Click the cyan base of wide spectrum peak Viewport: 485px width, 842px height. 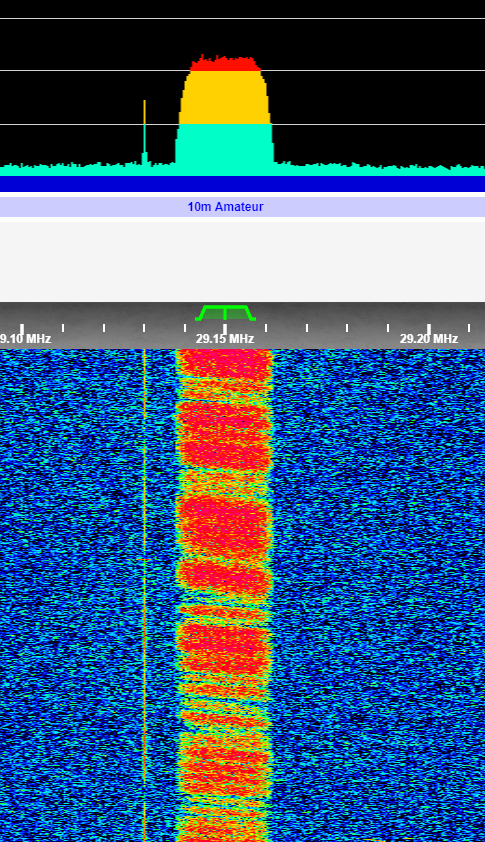(225, 144)
